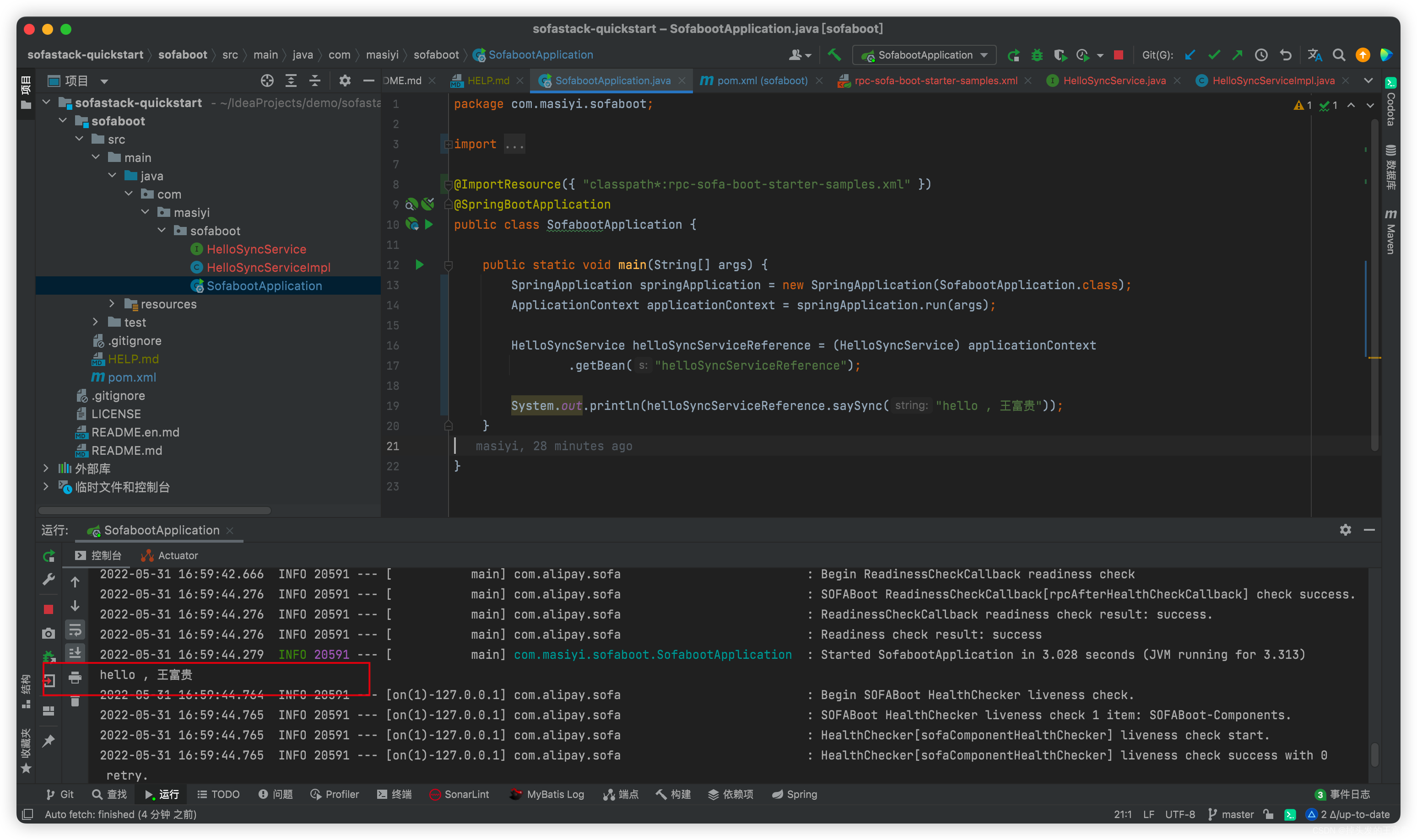Open rpc-sofa-boot-starter-samples.xml tab
This screenshot has width=1417, height=840.
pos(935,81)
